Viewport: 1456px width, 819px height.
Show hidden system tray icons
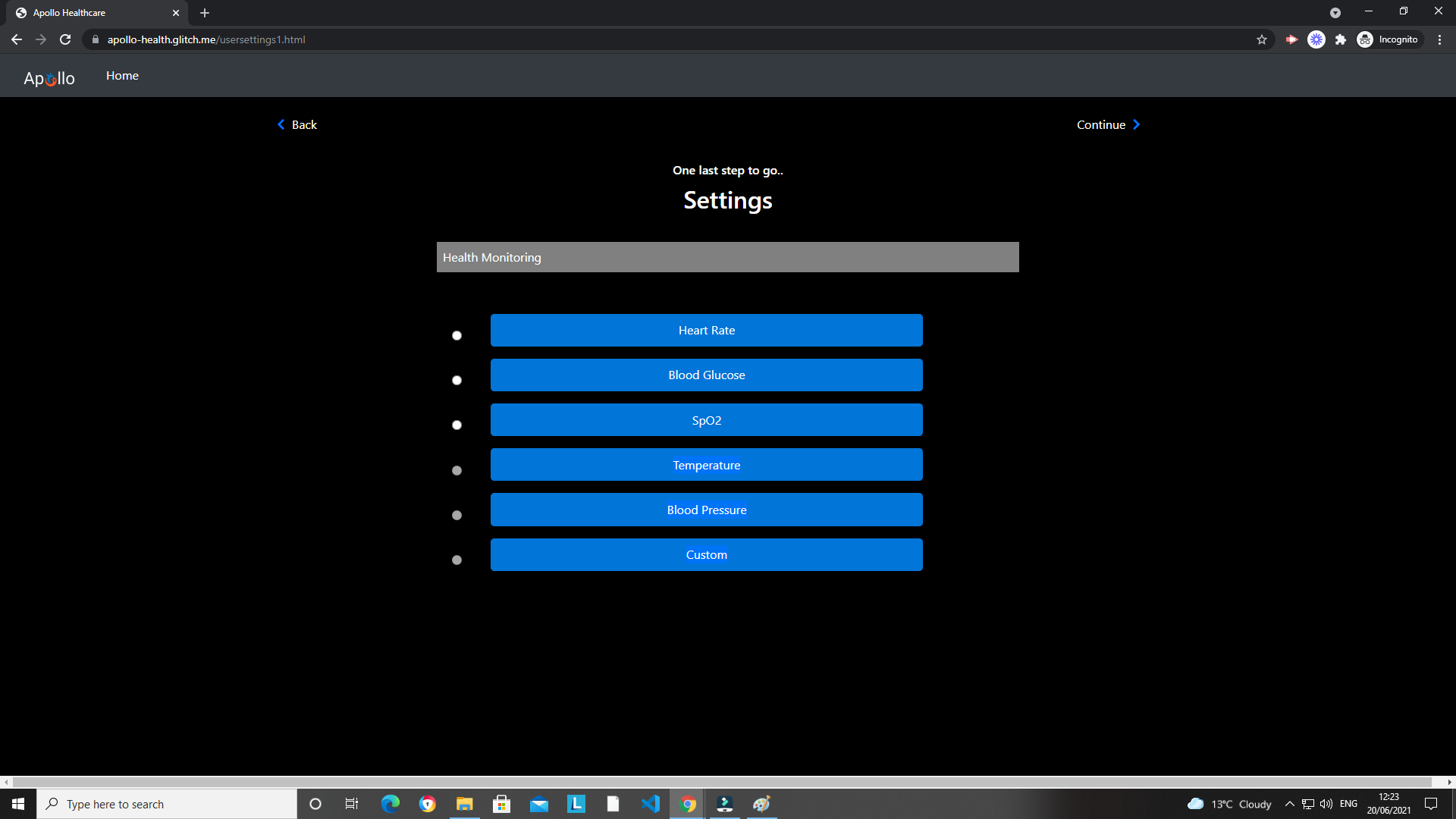click(1289, 804)
